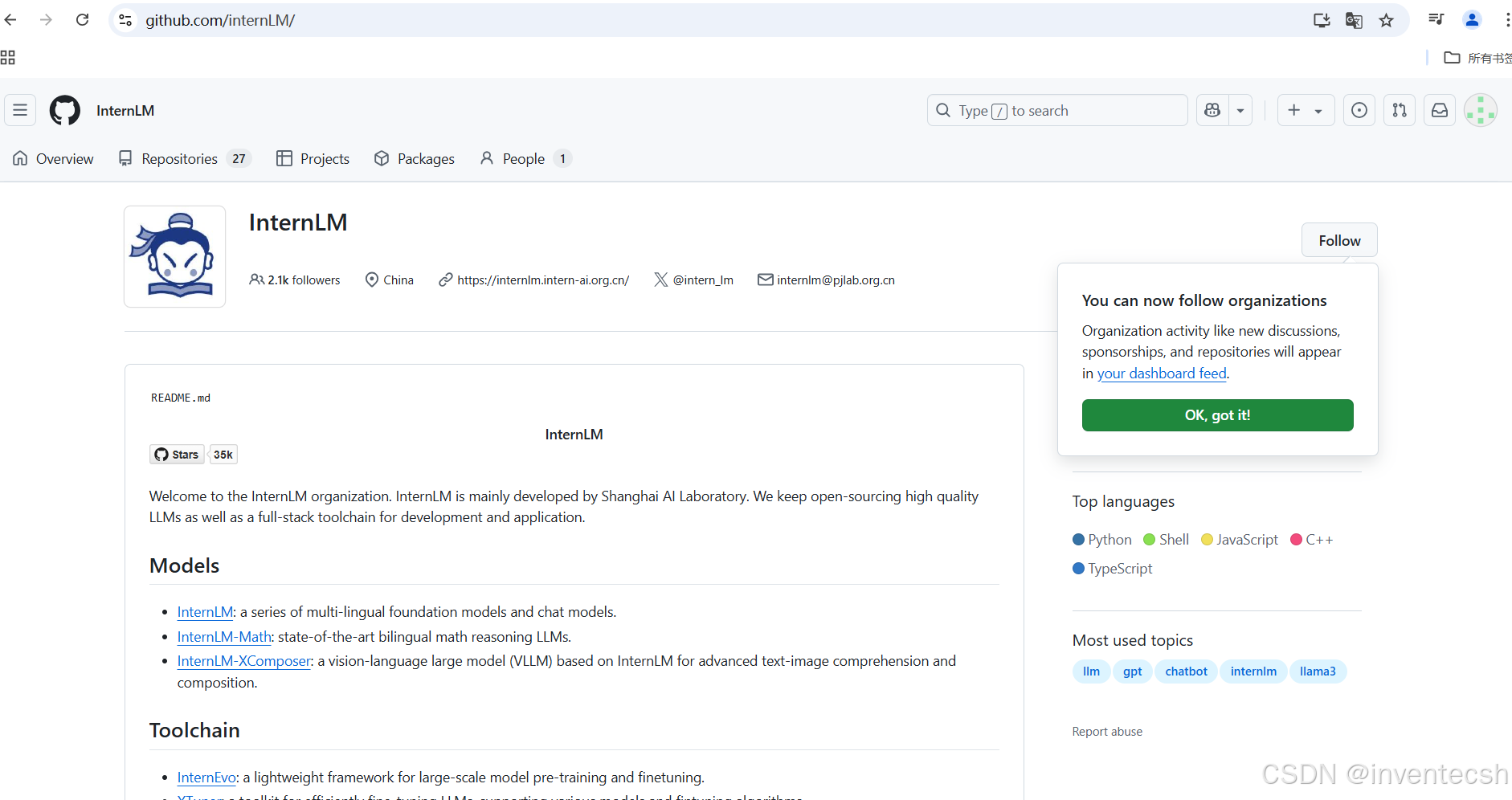Select the chatbot topic tag

point(1186,671)
